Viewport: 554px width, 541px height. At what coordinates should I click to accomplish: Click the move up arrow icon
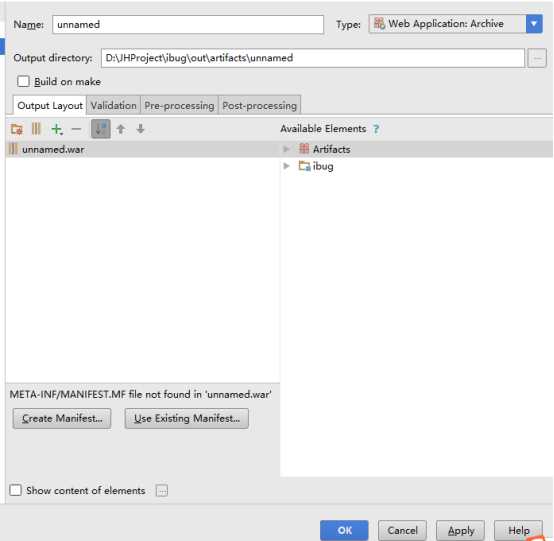tap(121, 129)
